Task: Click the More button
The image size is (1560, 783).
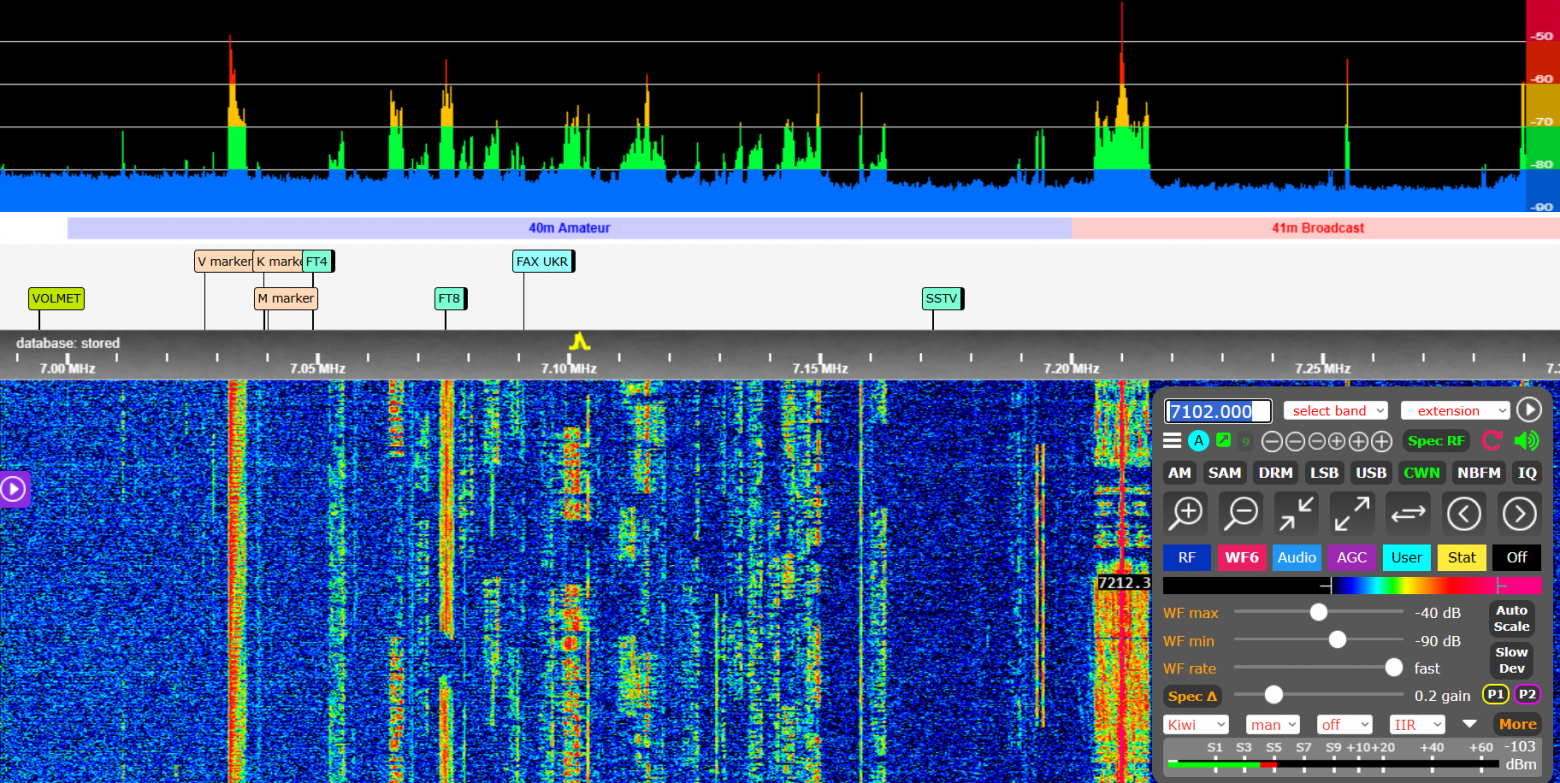Action: coord(1518,724)
